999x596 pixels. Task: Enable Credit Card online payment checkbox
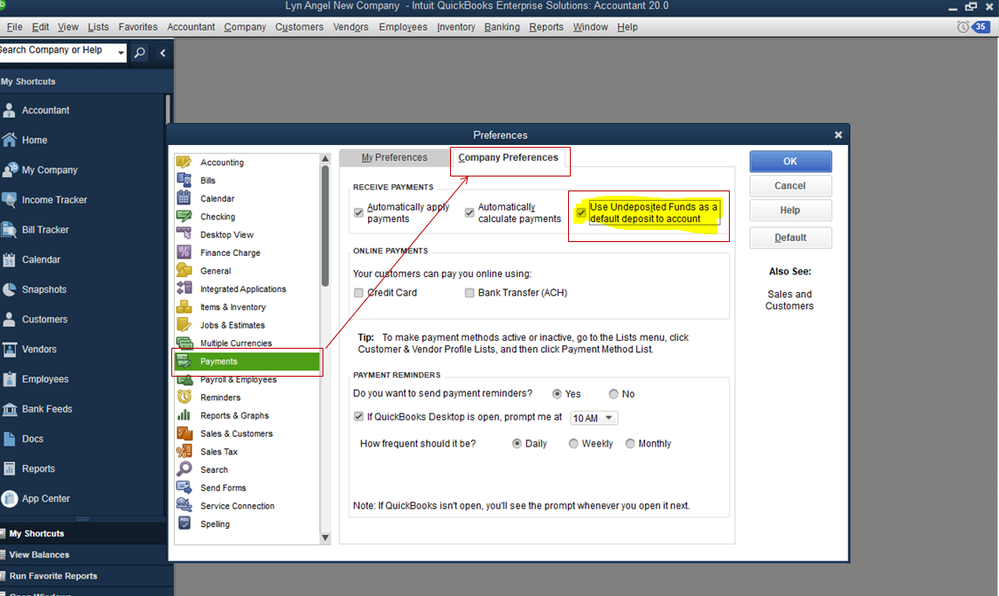click(x=359, y=293)
